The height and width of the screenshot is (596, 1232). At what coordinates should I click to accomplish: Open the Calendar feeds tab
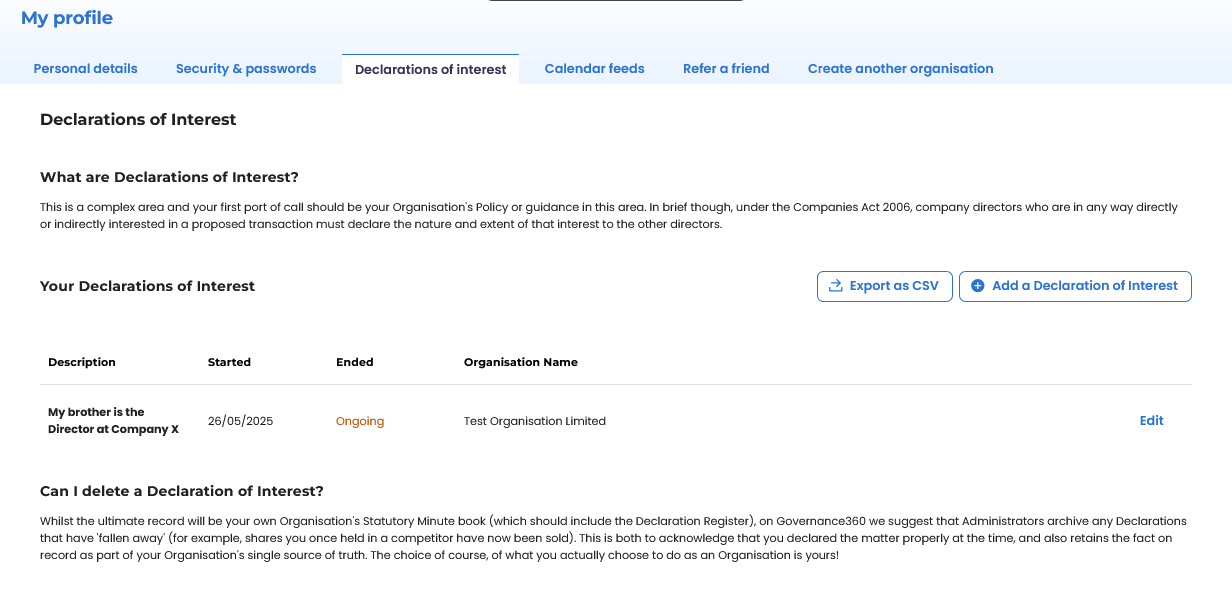pos(594,68)
